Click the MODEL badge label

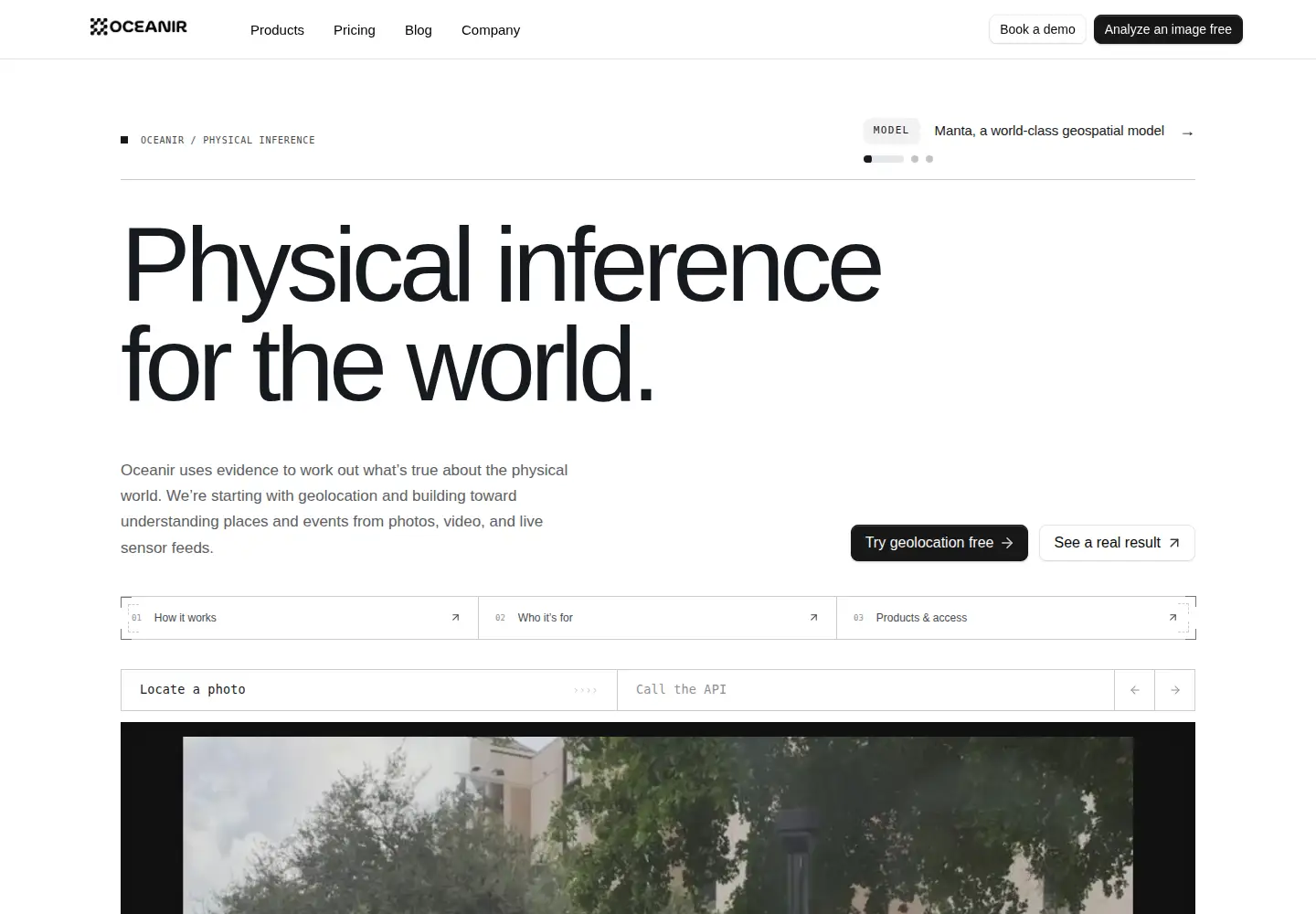pos(891,131)
